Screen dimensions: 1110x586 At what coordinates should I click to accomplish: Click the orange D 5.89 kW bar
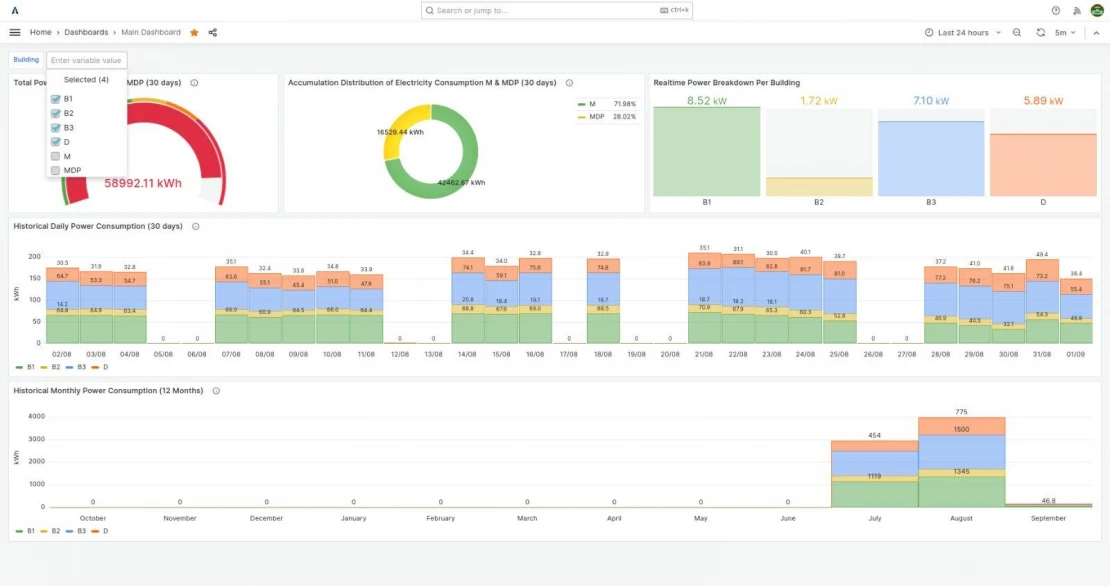(x=1043, y=165)
